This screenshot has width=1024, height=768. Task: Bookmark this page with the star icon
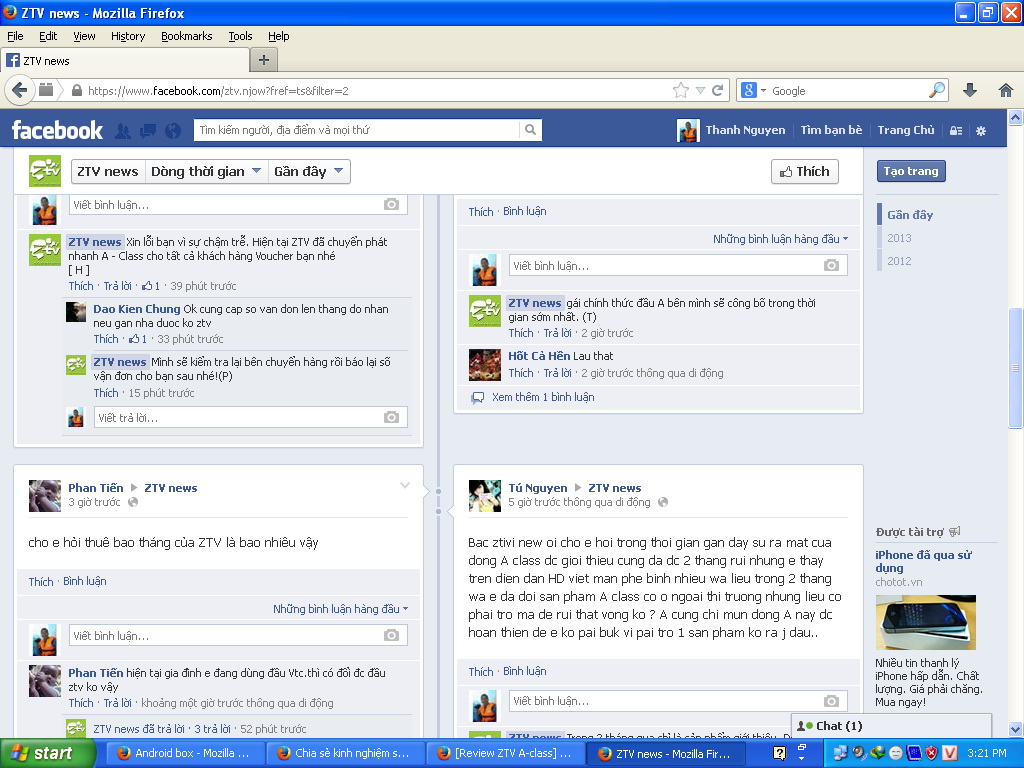[x=680, y=90]
